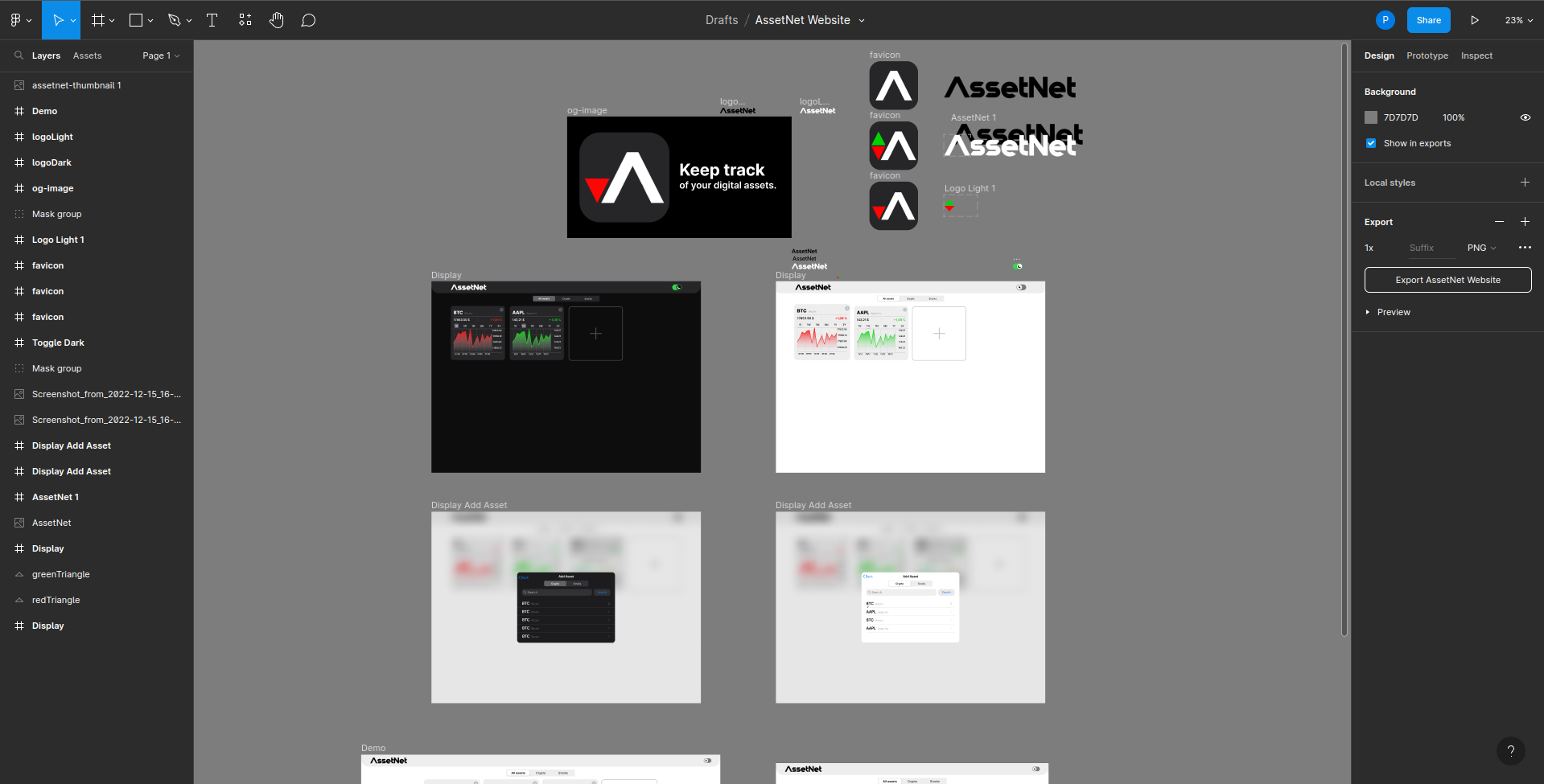Click the background color swatch 7D7D7D
This screenshot has width=1544, height=784.
click(1371, 117)
